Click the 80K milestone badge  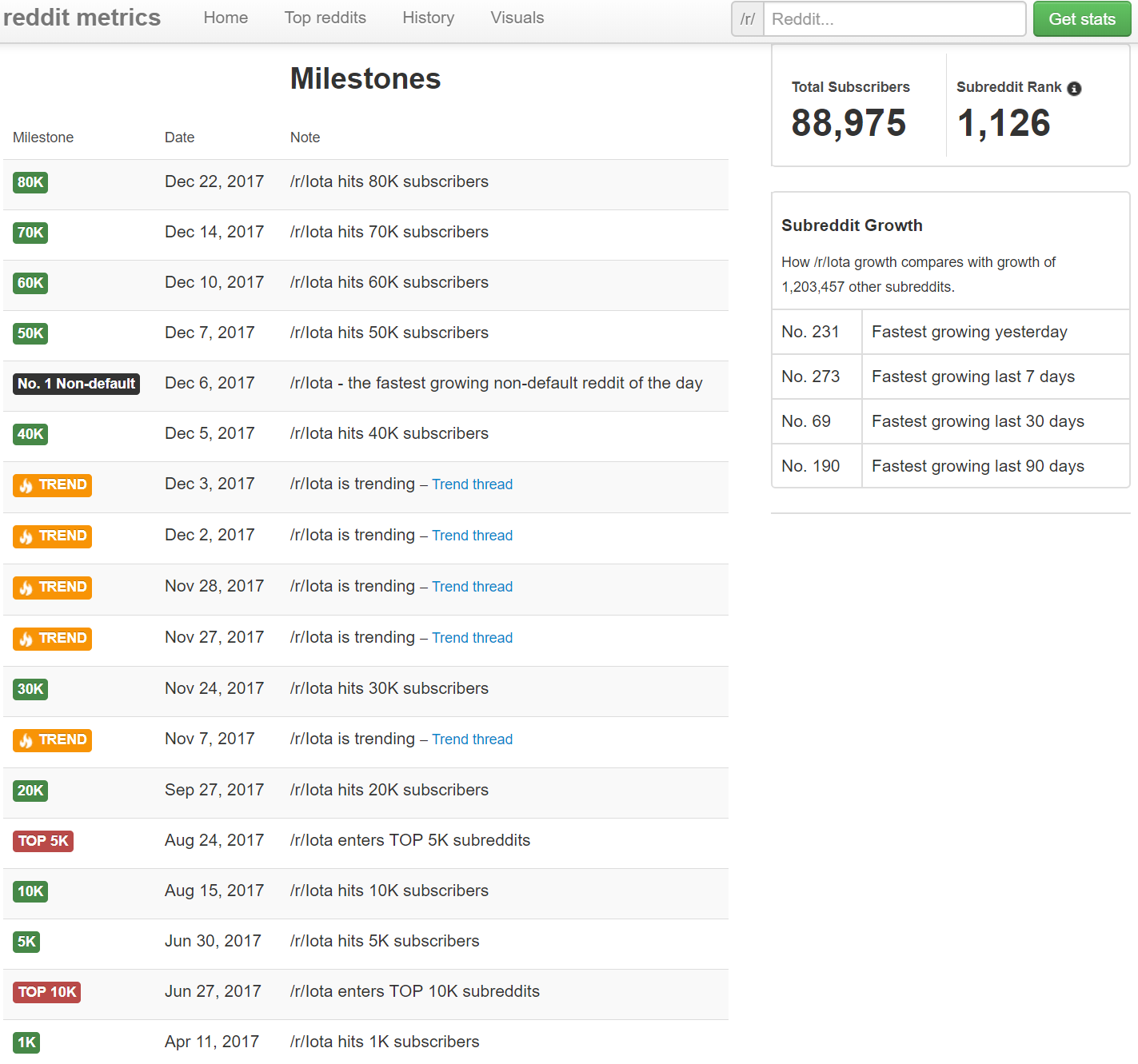tap(30, 182)
